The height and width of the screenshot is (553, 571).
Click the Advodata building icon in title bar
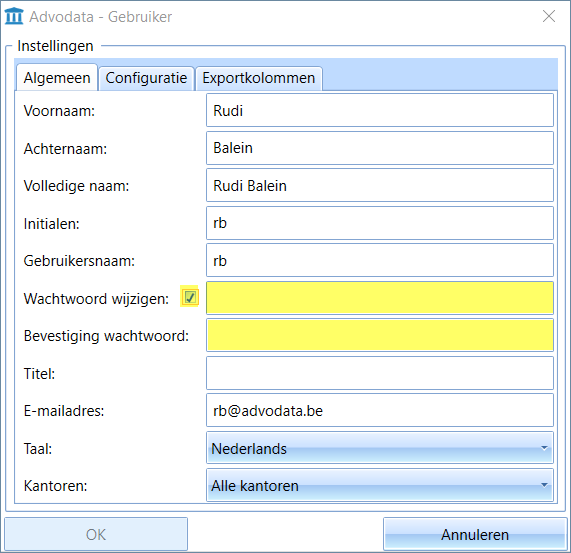[14, 16]
